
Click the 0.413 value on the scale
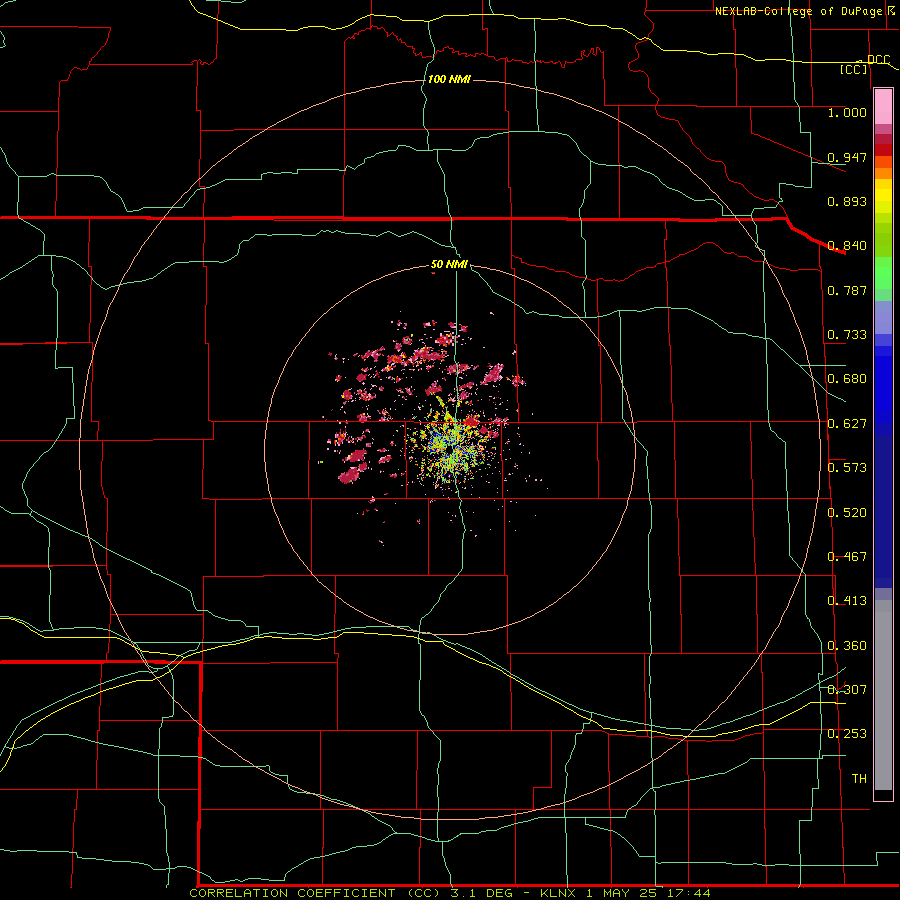coord(847,601)
